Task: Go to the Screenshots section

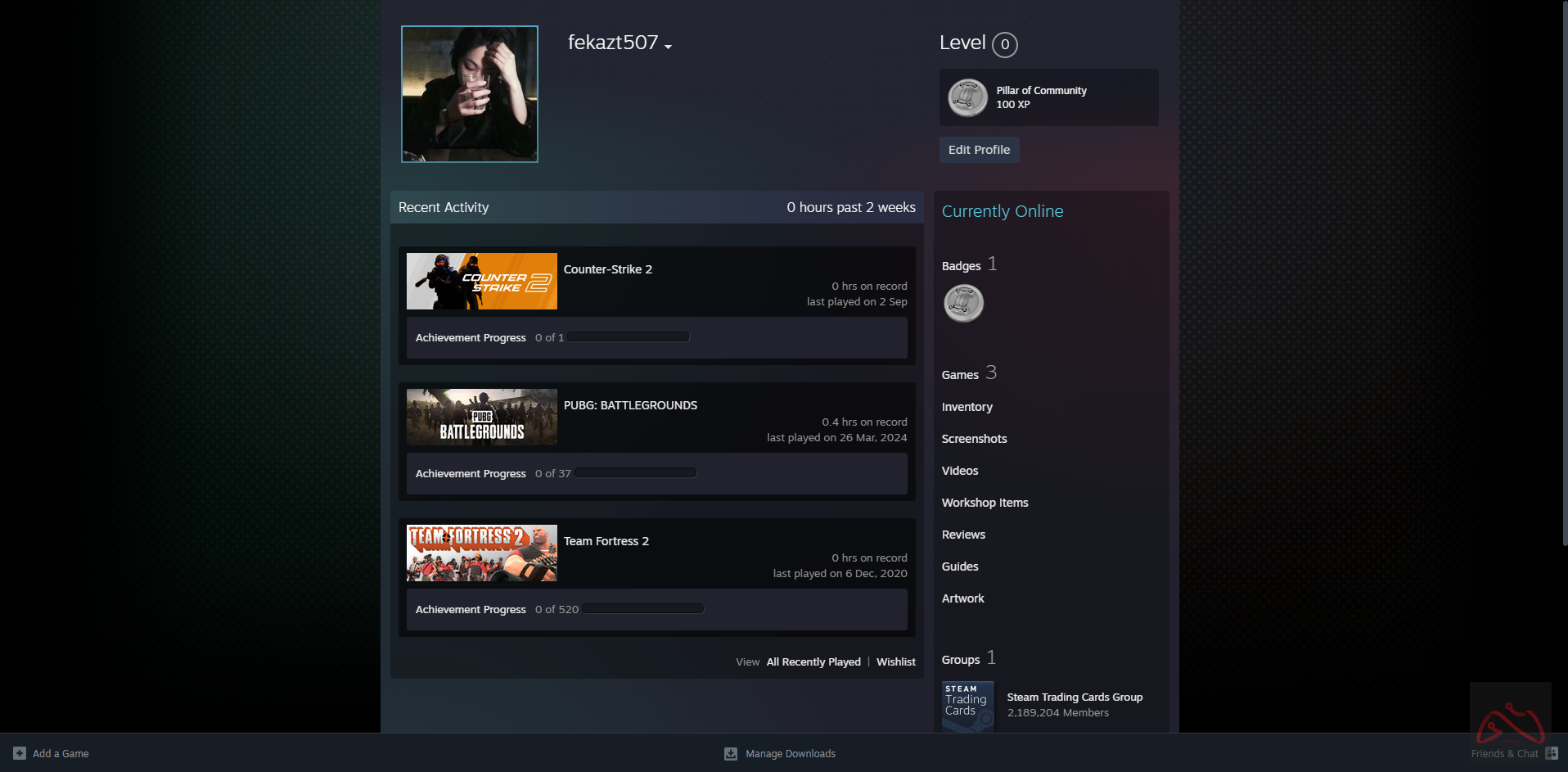Action: (x=974, y=439)
